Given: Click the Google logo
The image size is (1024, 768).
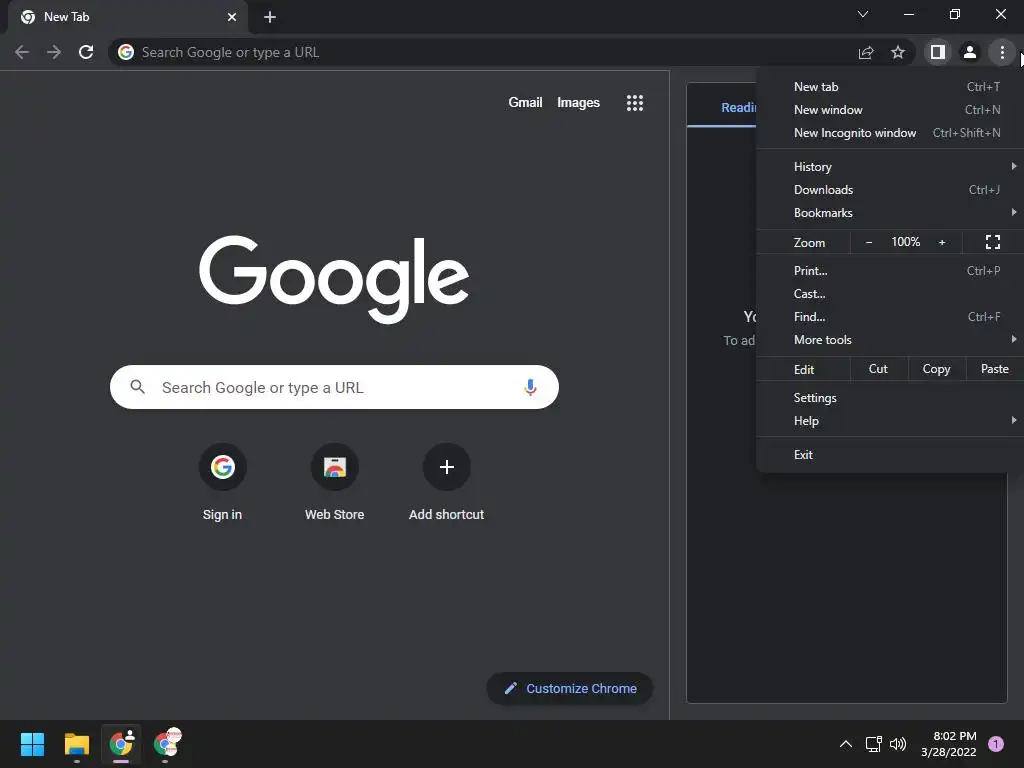Looking at the screenshot, I should click(334, 279).
